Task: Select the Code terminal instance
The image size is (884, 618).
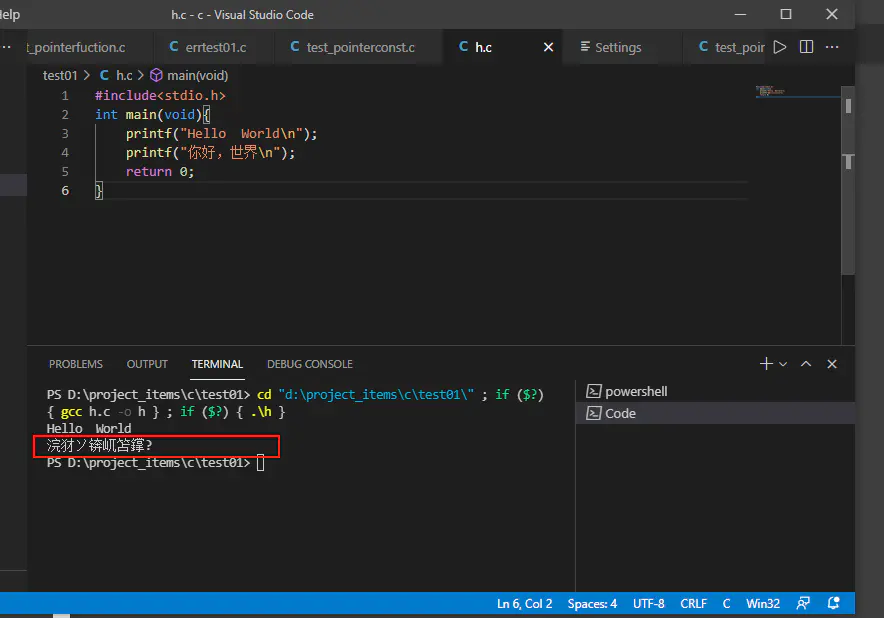Action: [x=620, y=413]
